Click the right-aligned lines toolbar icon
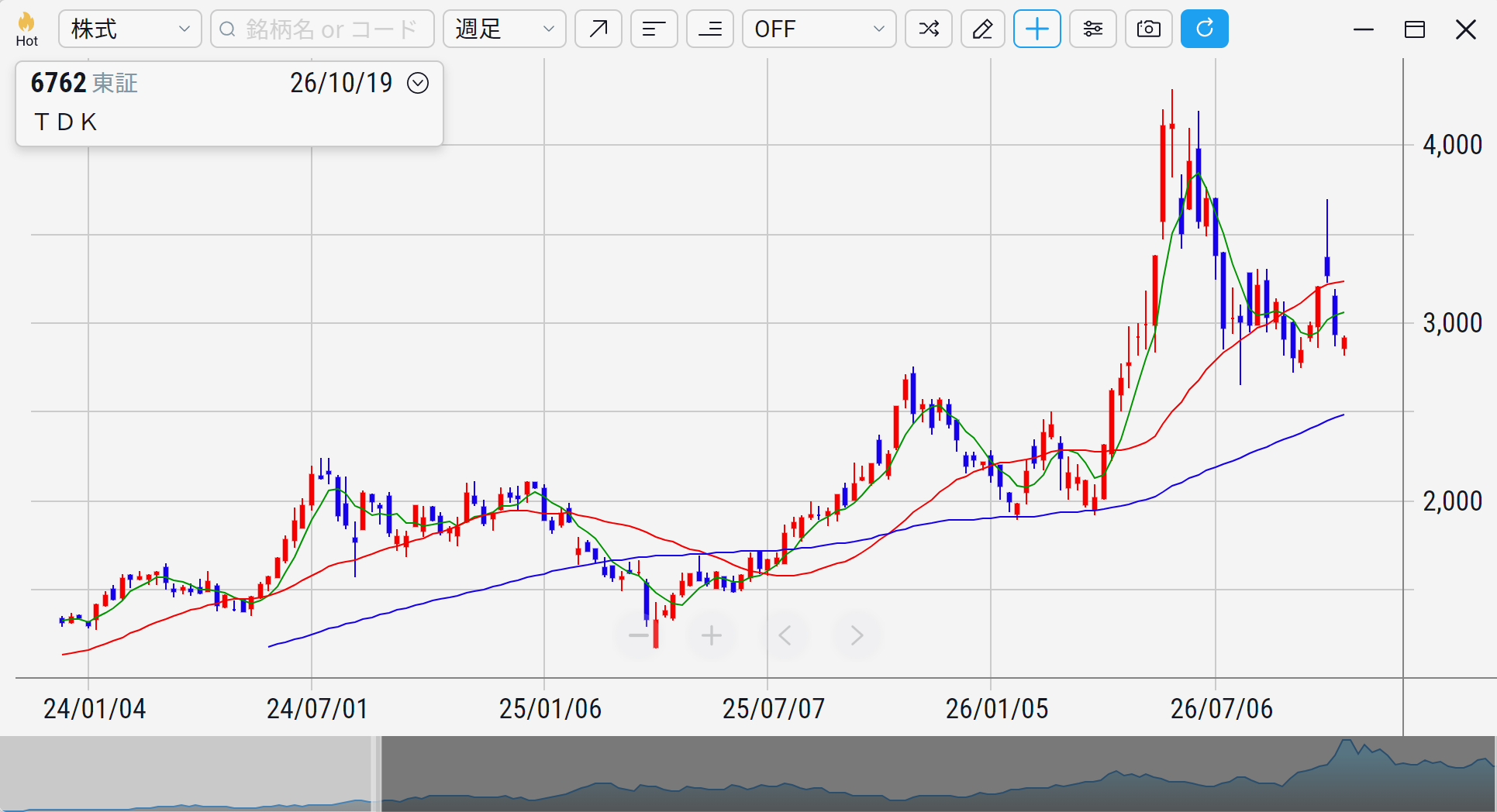The image size is (1497, 812). [x=710, y=29]
